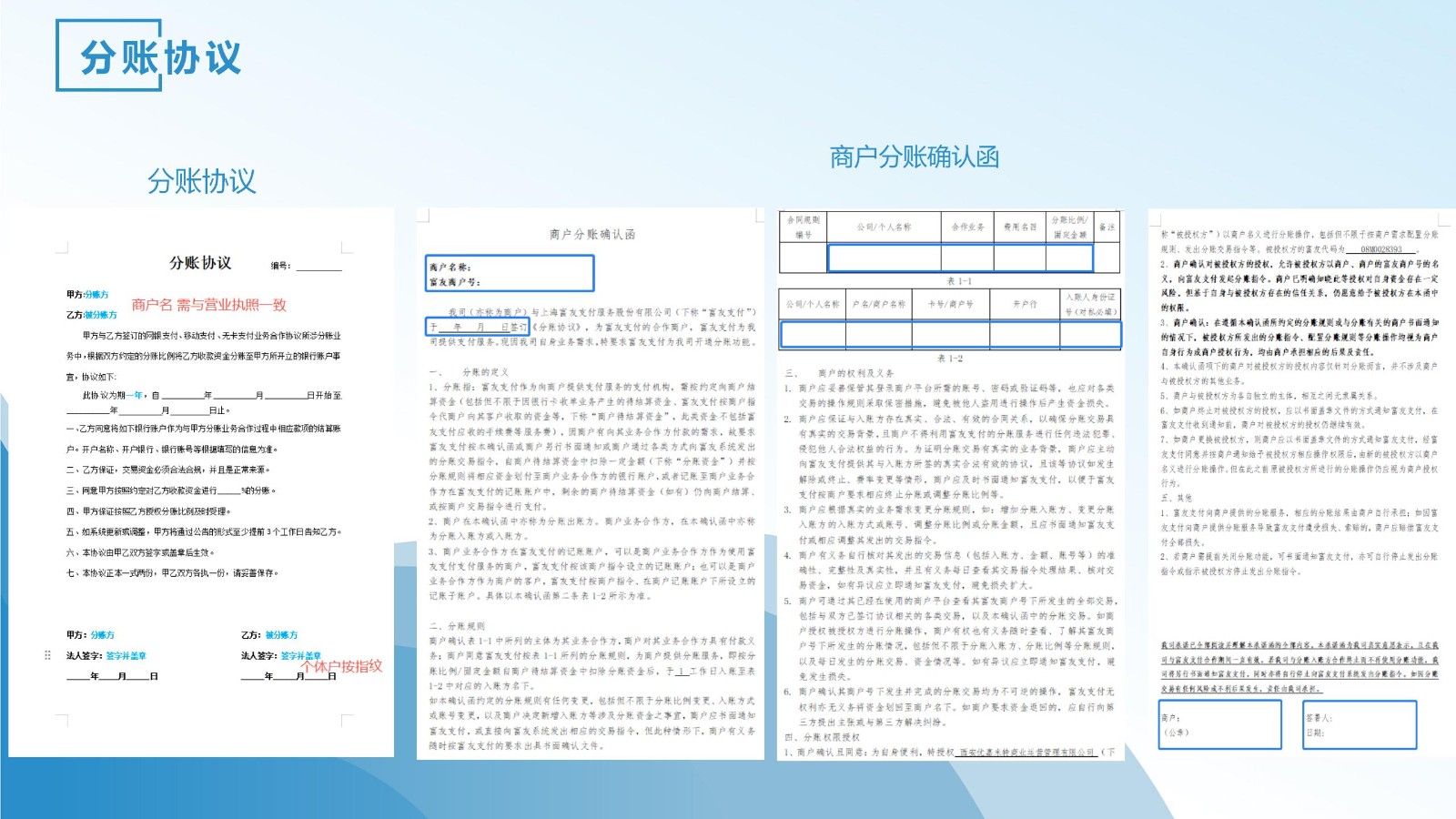Click the red note 商户名 需与营业执照一致
Viewport: 1456px width, 819px height.
(x=208, y=305)
